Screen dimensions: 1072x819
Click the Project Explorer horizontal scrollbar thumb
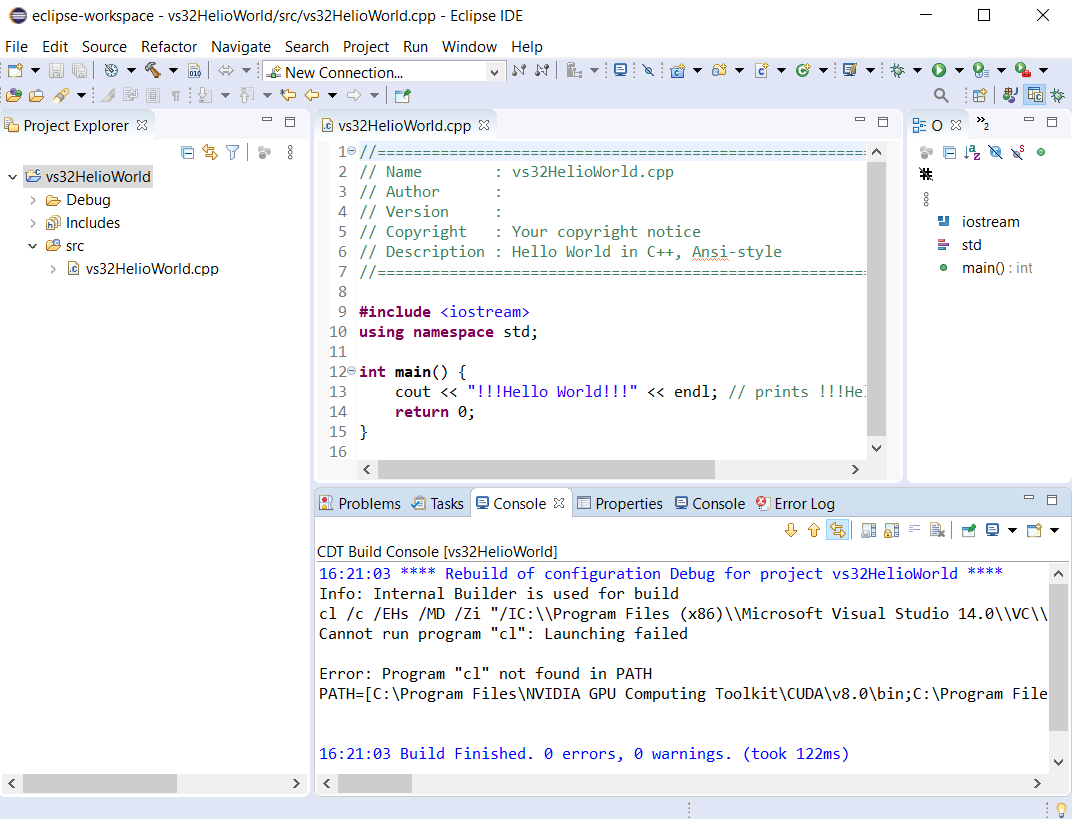pyautogui.click(x=100, y=783)
